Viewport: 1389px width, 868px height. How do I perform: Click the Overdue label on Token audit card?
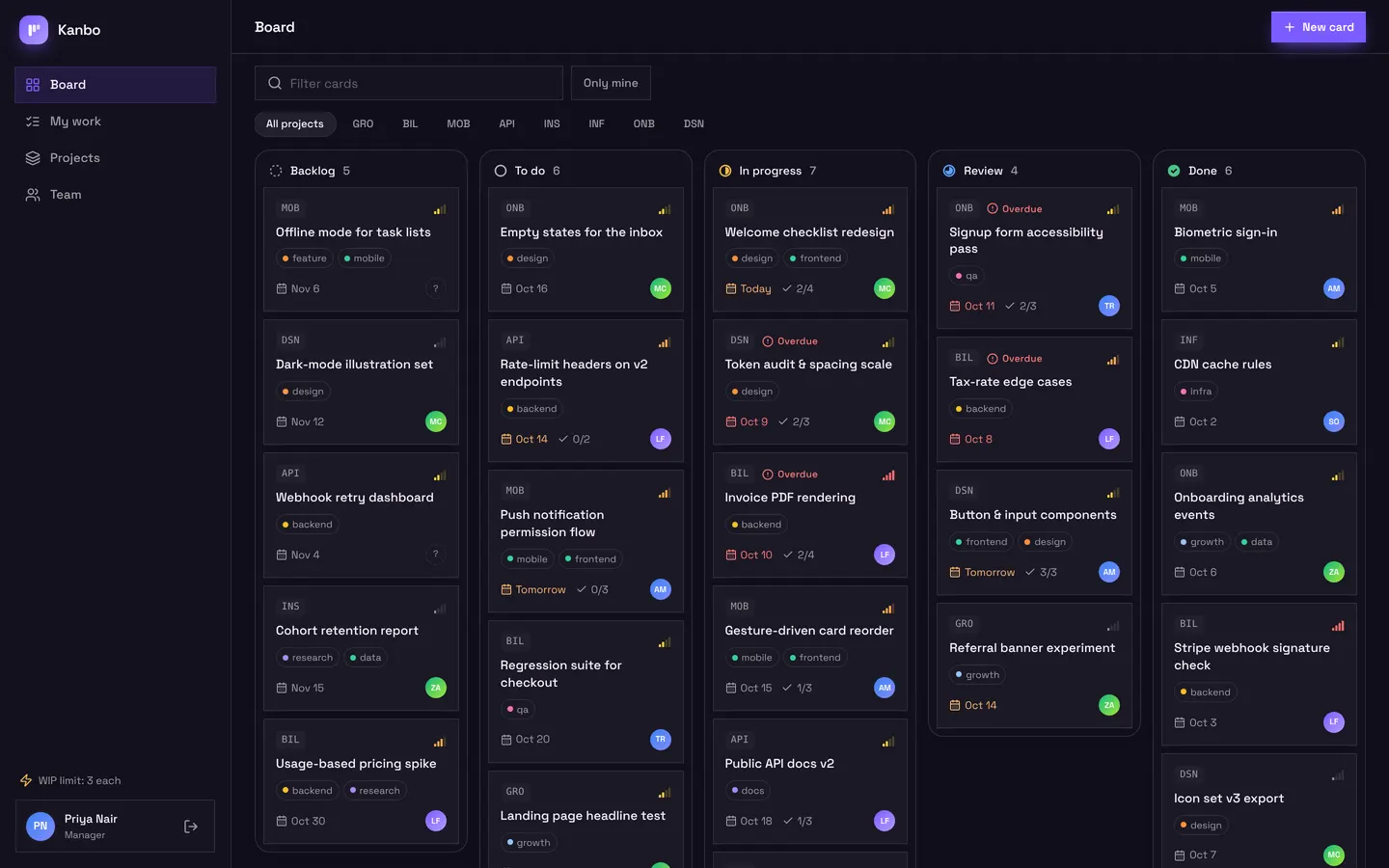pos(790,340)
